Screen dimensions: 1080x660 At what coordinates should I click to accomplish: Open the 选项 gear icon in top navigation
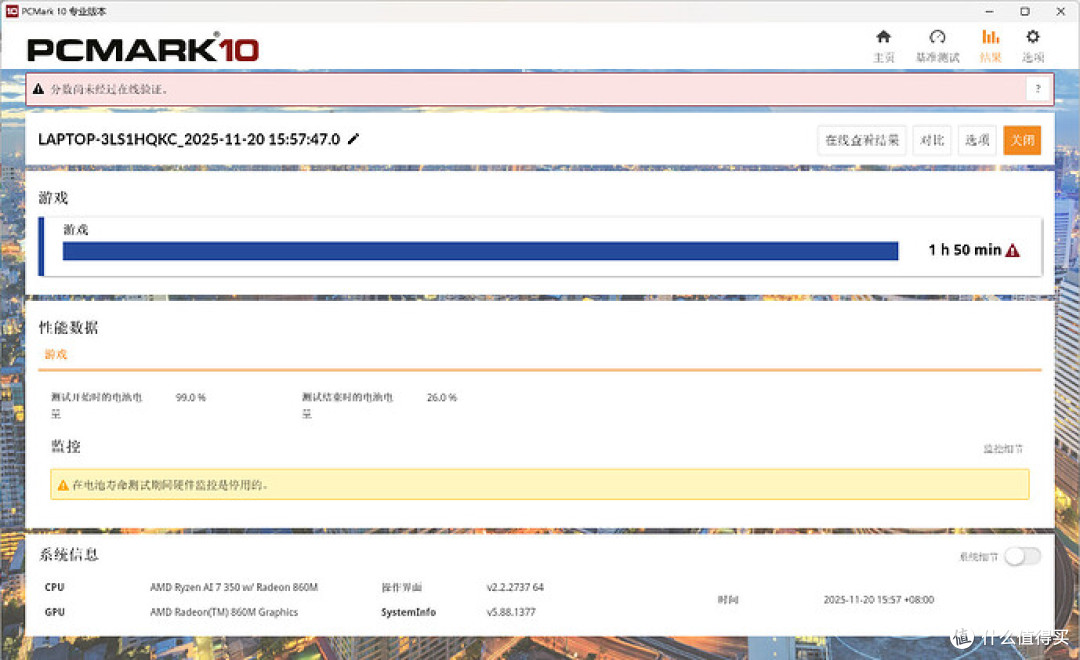(1032, 37)
